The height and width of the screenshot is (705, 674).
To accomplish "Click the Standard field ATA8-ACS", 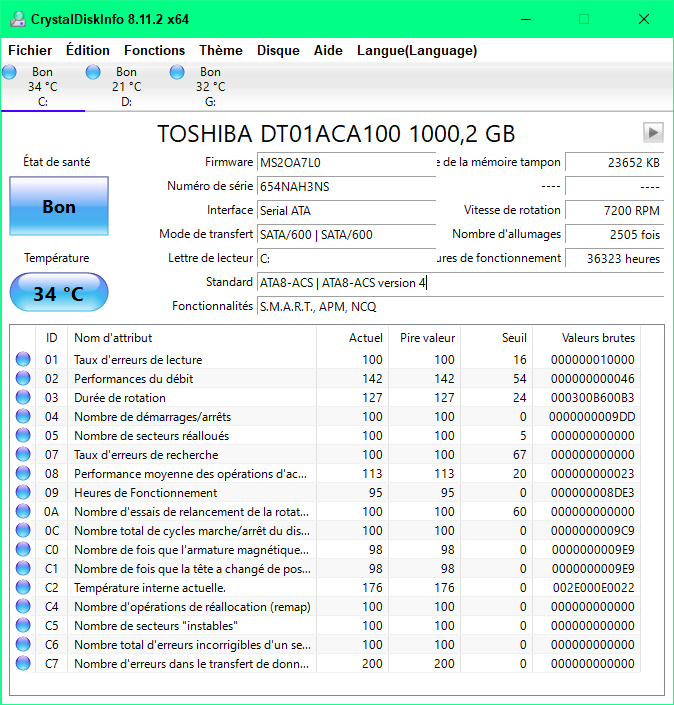I will (460, 282).
